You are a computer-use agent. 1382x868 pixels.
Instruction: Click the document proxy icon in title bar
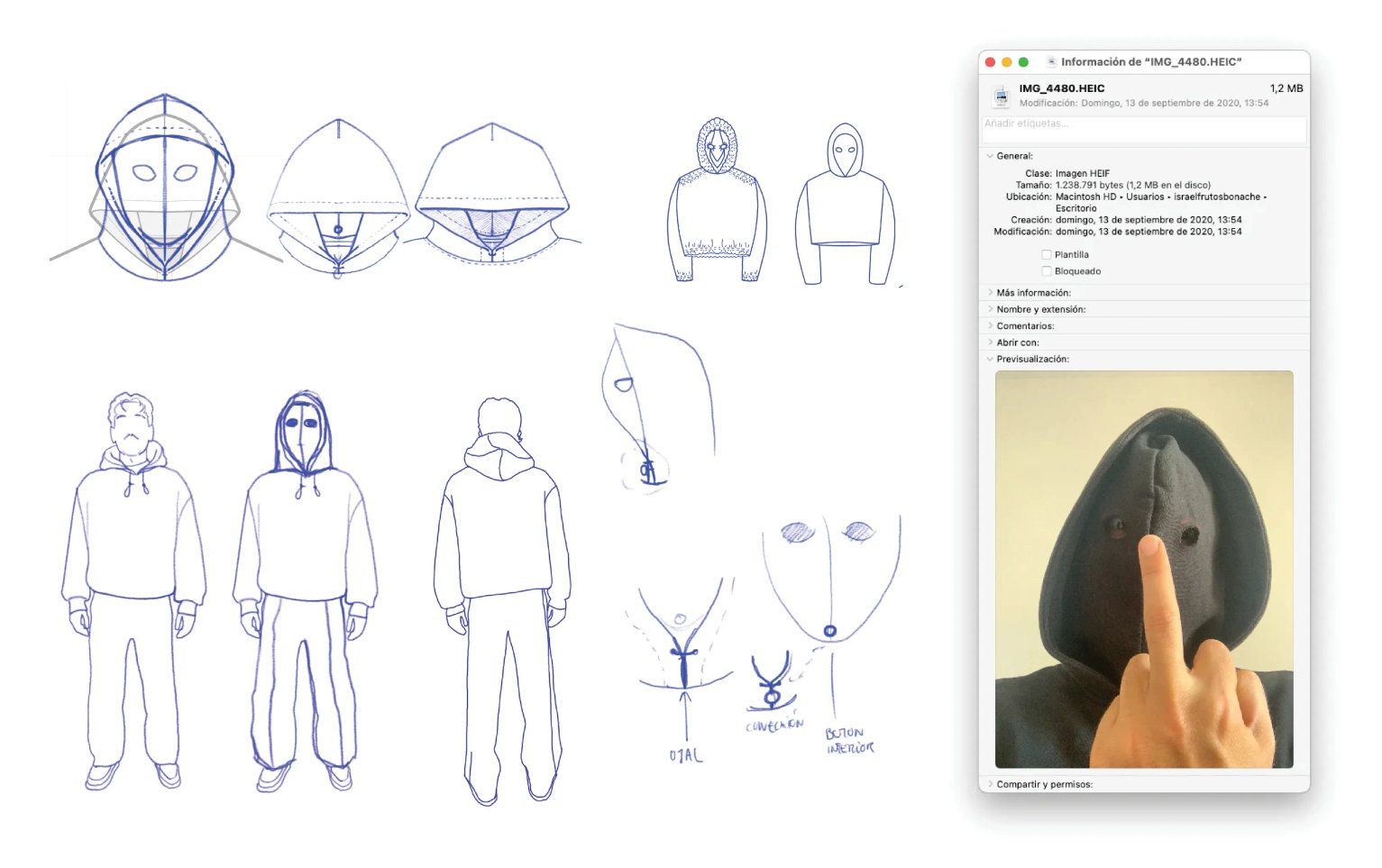[x=1051, y=62]
